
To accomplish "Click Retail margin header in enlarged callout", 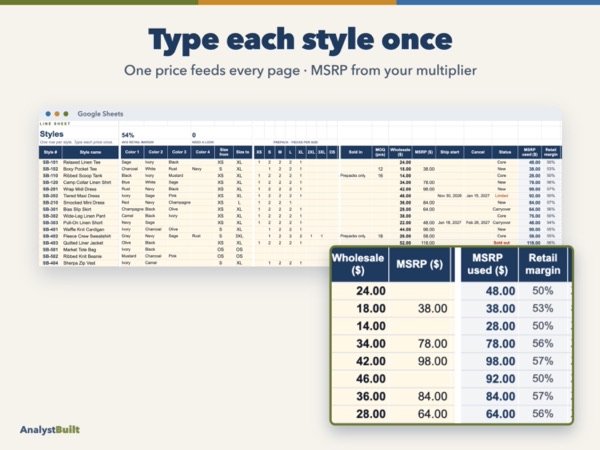I will tap(543, 264).
